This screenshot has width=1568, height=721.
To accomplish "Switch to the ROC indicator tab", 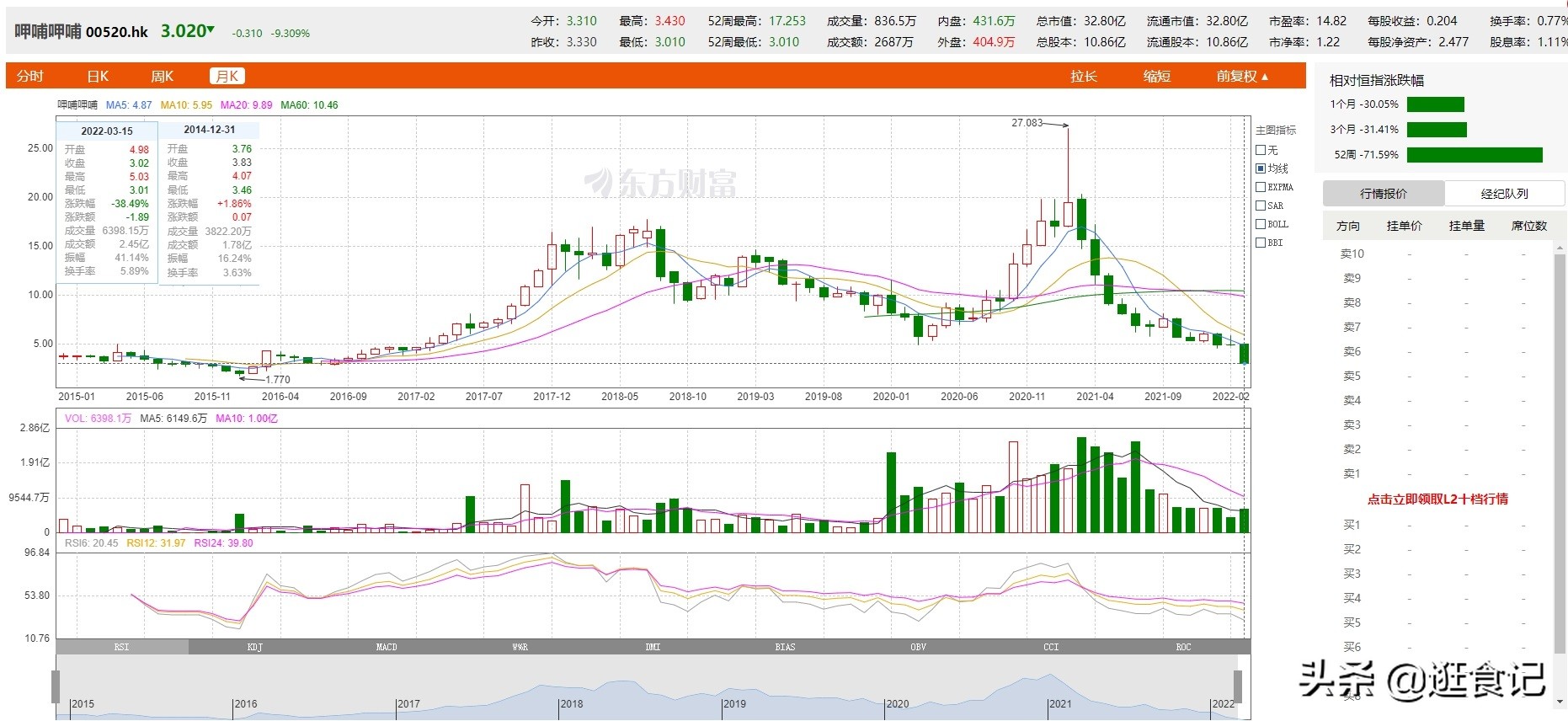I will (1183, 647).
